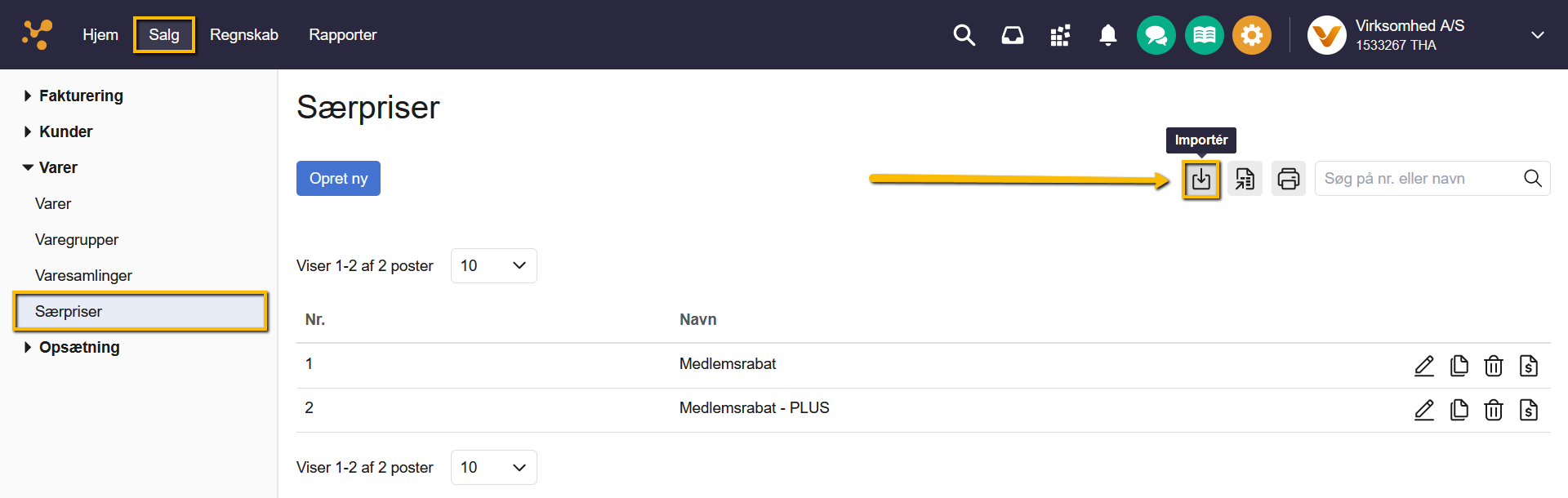
Task: Open price document for Medlemsrabat - PLUS
Action: (x=1529, y=410)
